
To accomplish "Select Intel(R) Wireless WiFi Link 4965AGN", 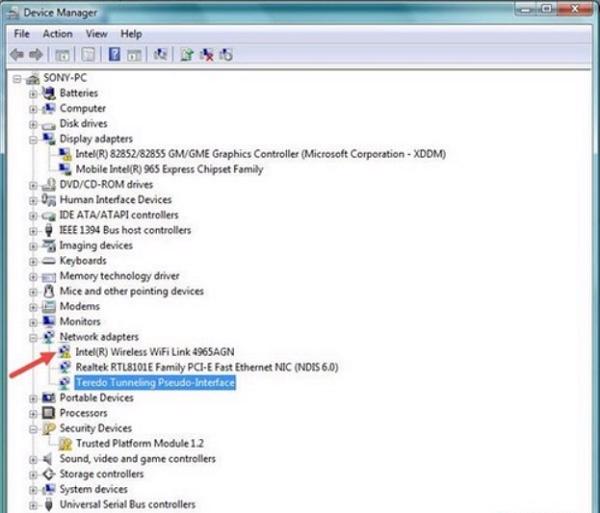I will pos(155,352).
